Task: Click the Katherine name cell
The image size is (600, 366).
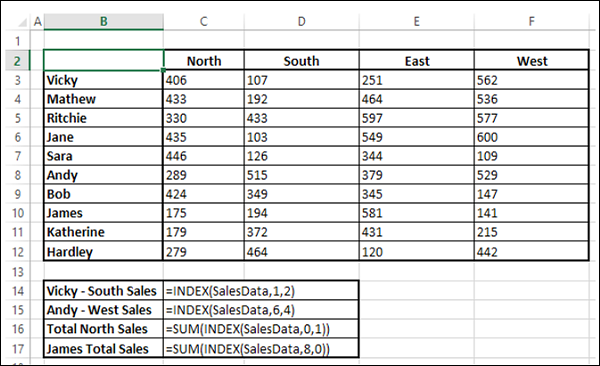Action: [x=103, y=232]
